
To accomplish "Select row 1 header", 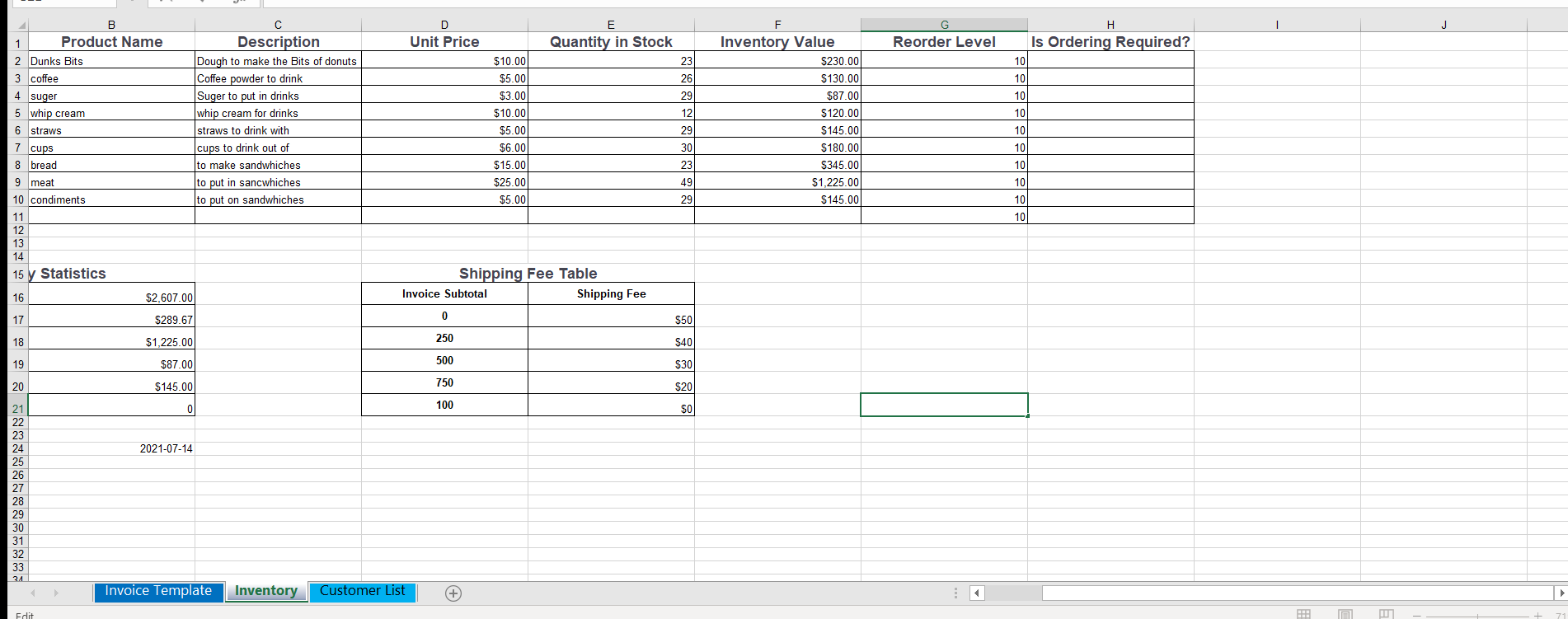I will click(x=18, y=42).
